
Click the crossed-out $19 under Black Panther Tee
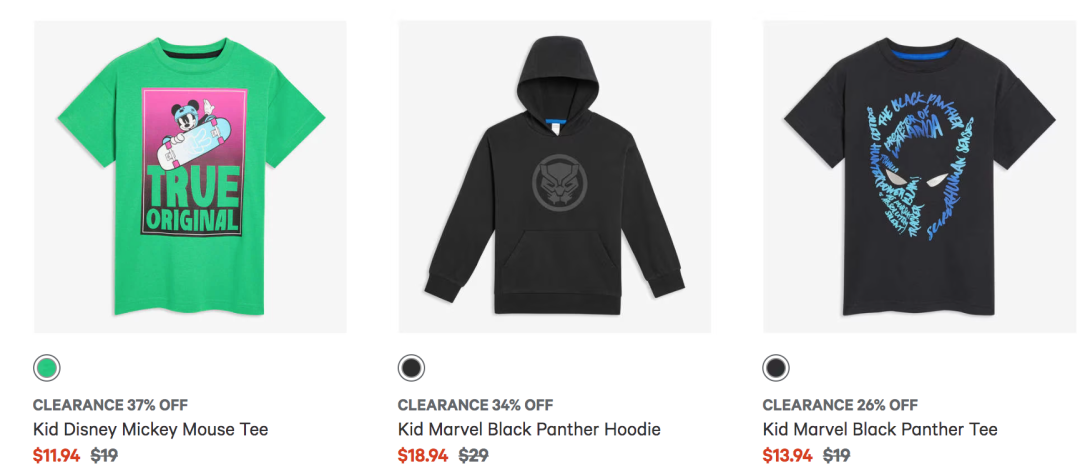836,455
